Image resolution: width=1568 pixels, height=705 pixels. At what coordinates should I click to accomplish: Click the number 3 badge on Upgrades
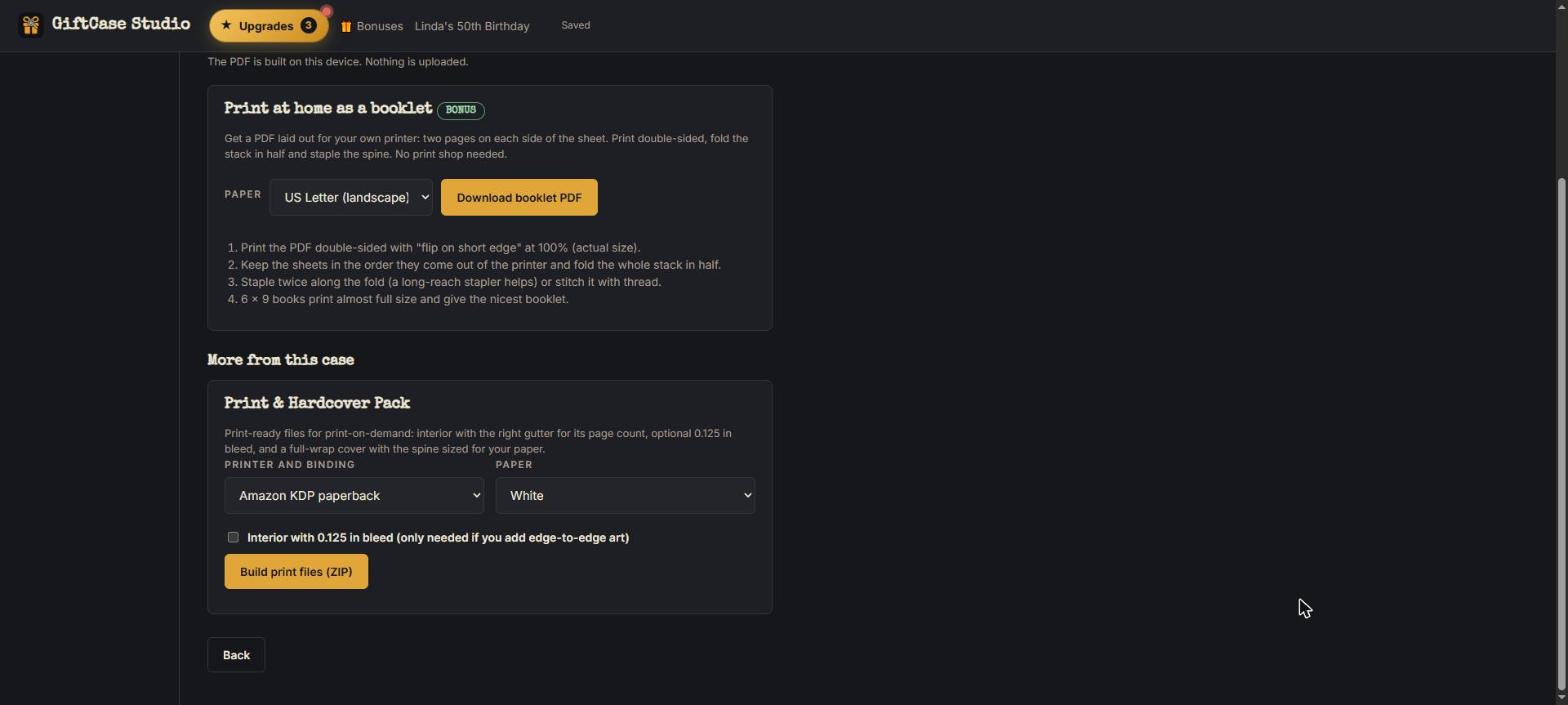pos(308,26)
